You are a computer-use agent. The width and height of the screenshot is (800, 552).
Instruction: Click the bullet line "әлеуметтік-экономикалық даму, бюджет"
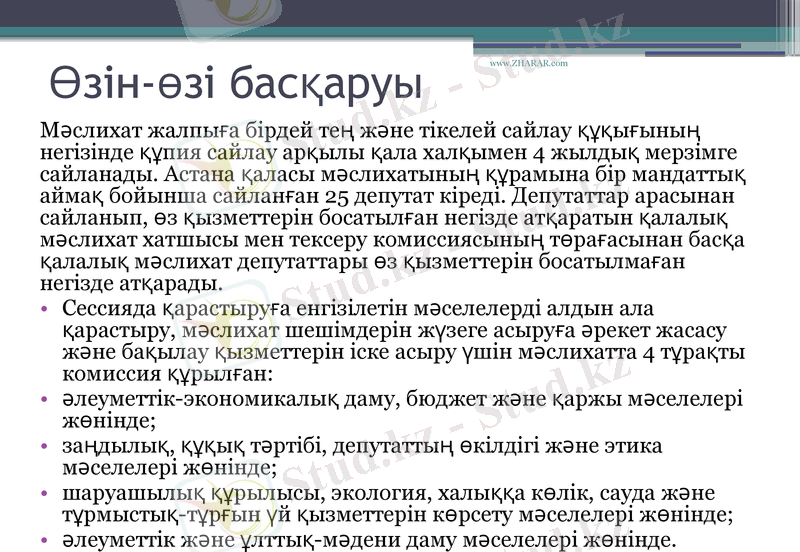403,399
